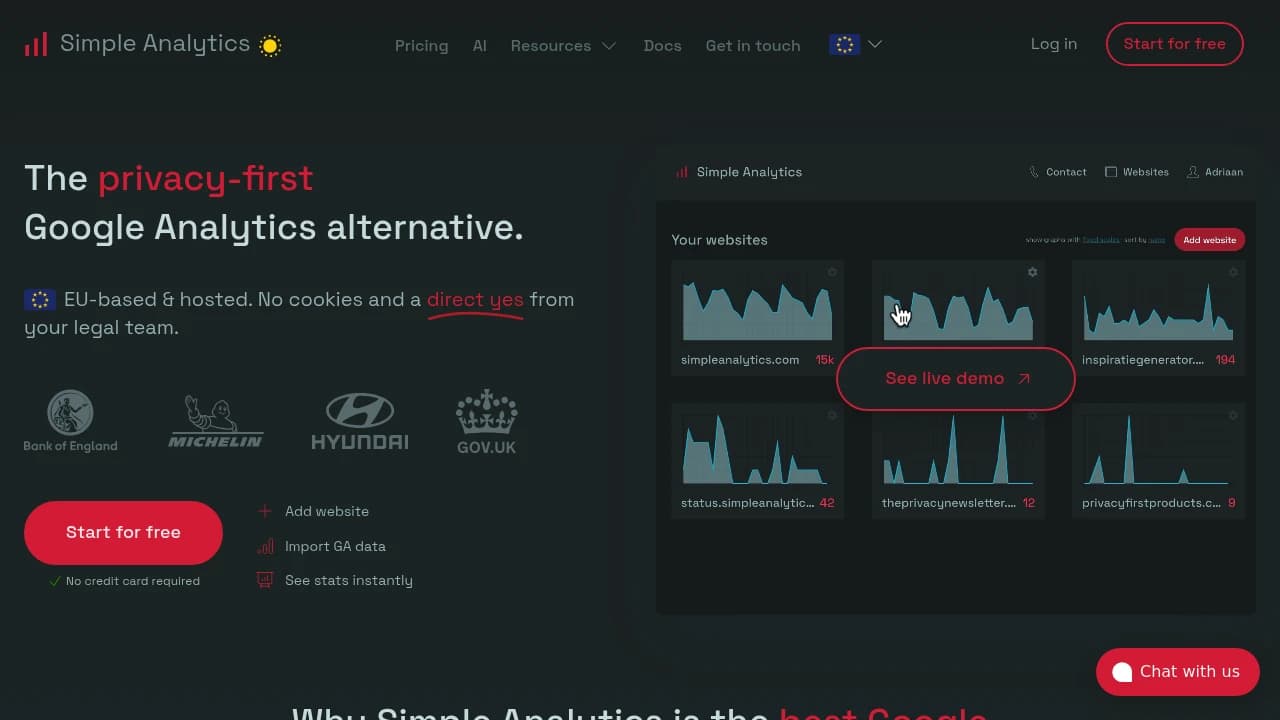
Task: Click the demo dashboard Simple Analytics logo
Action: (739, 172)
